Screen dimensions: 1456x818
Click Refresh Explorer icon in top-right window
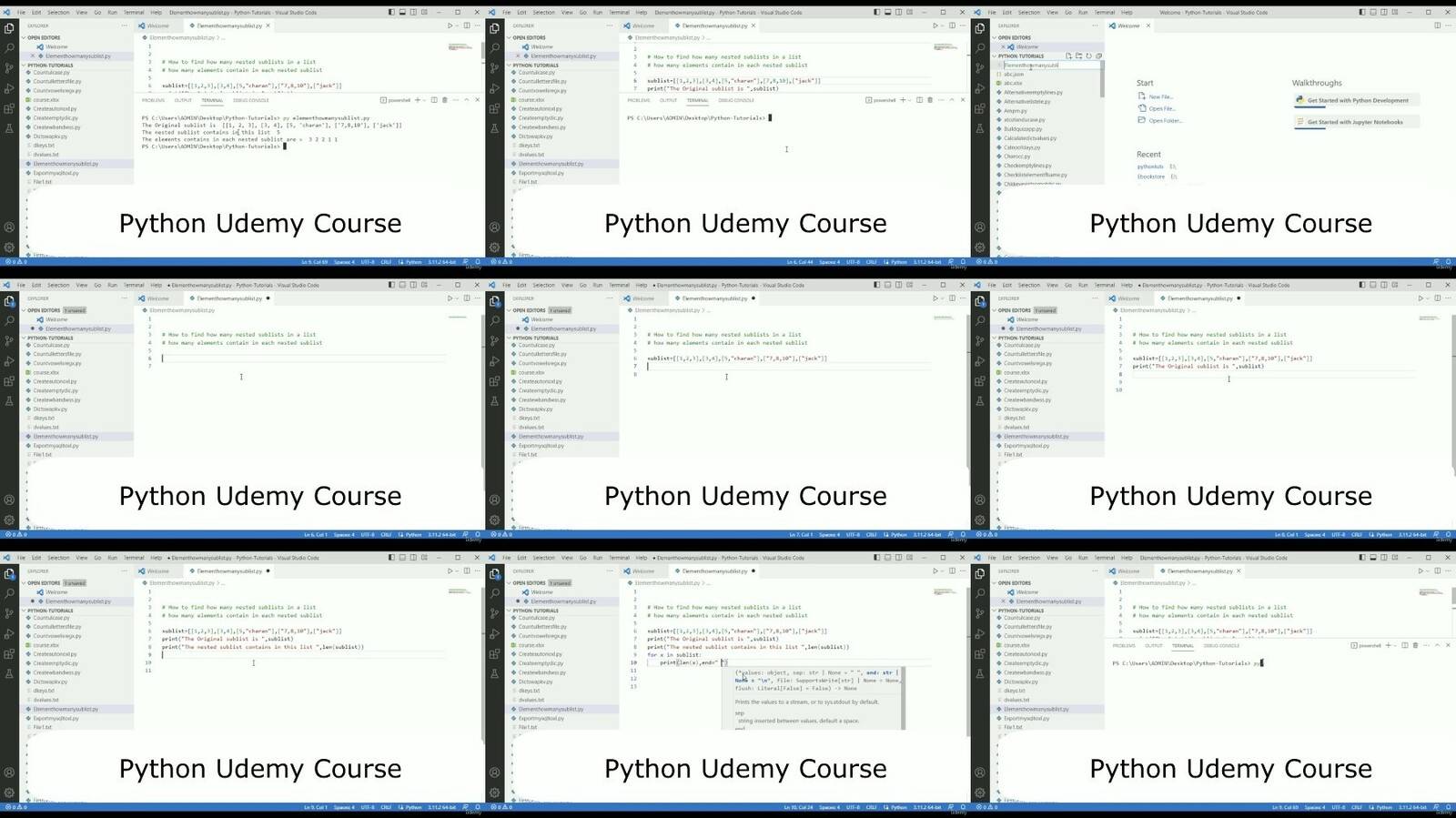pos(1088,56)
